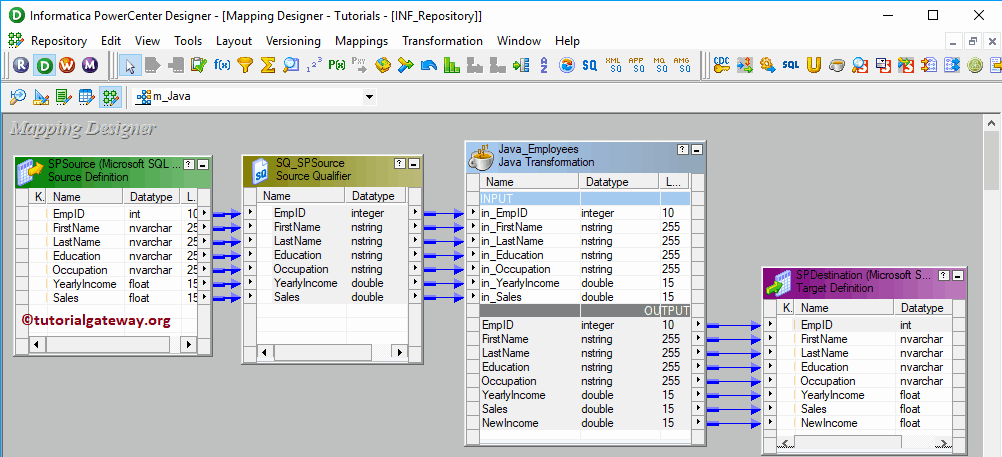Open Workflow Monitor with the purple M icon

coord(90,65)
